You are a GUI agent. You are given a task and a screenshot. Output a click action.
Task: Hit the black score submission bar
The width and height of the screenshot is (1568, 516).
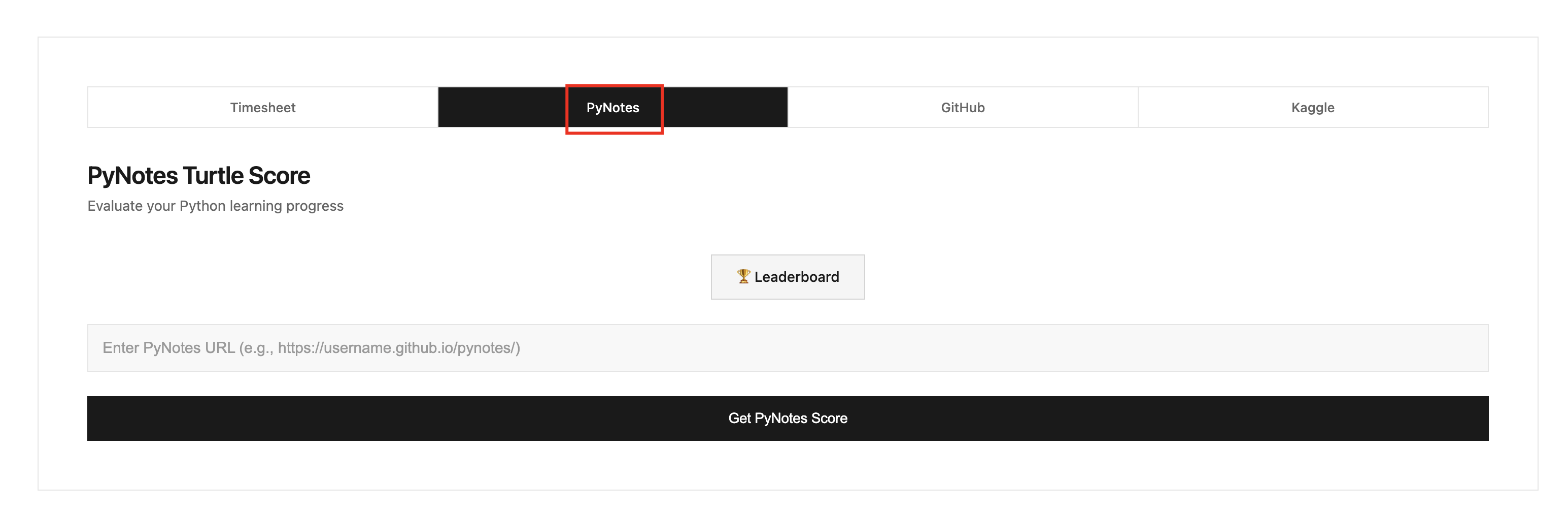(788, 418)
